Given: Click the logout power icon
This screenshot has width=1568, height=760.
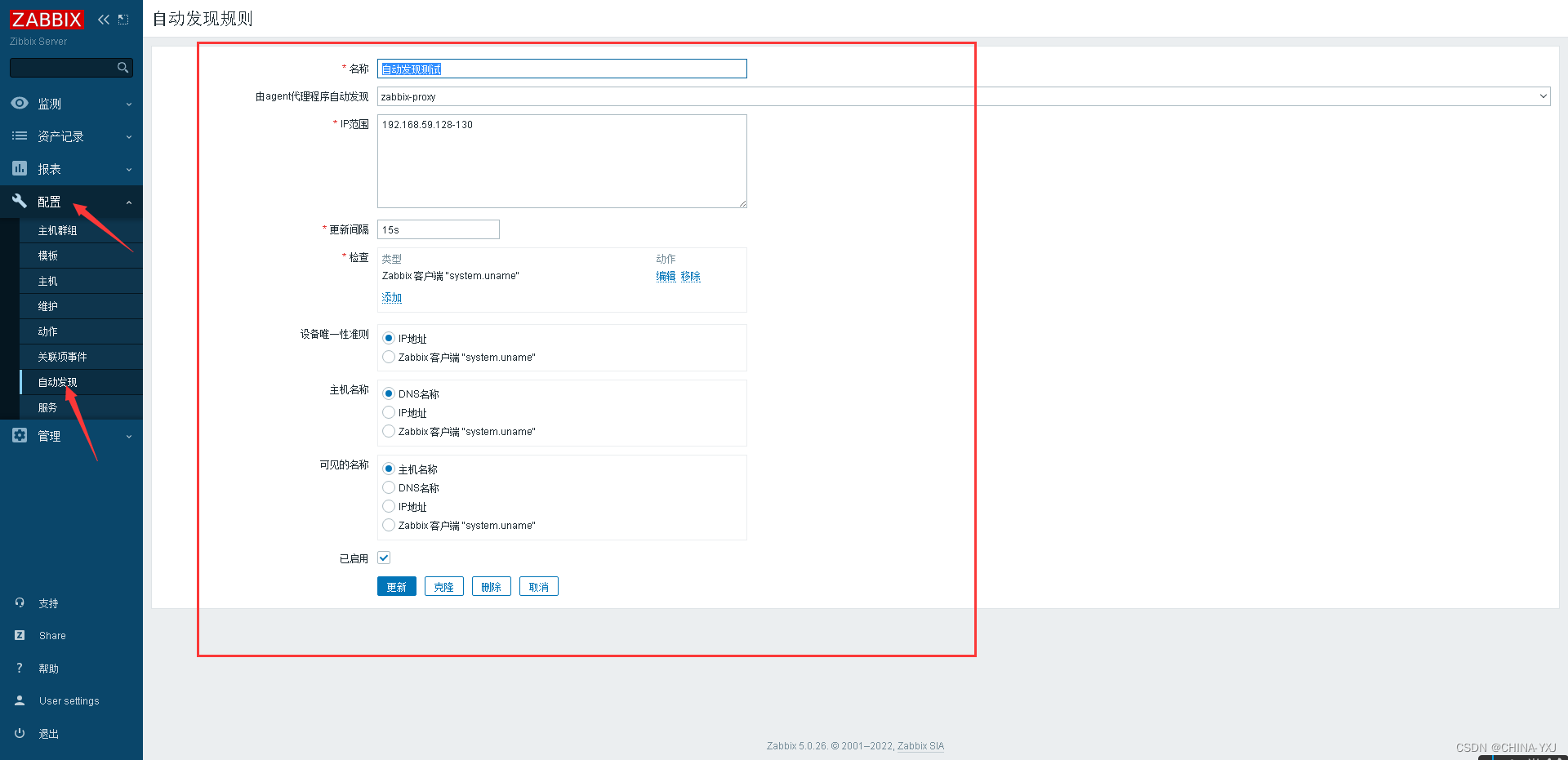Looking at the screenshot, I should [x=20, y=733].
